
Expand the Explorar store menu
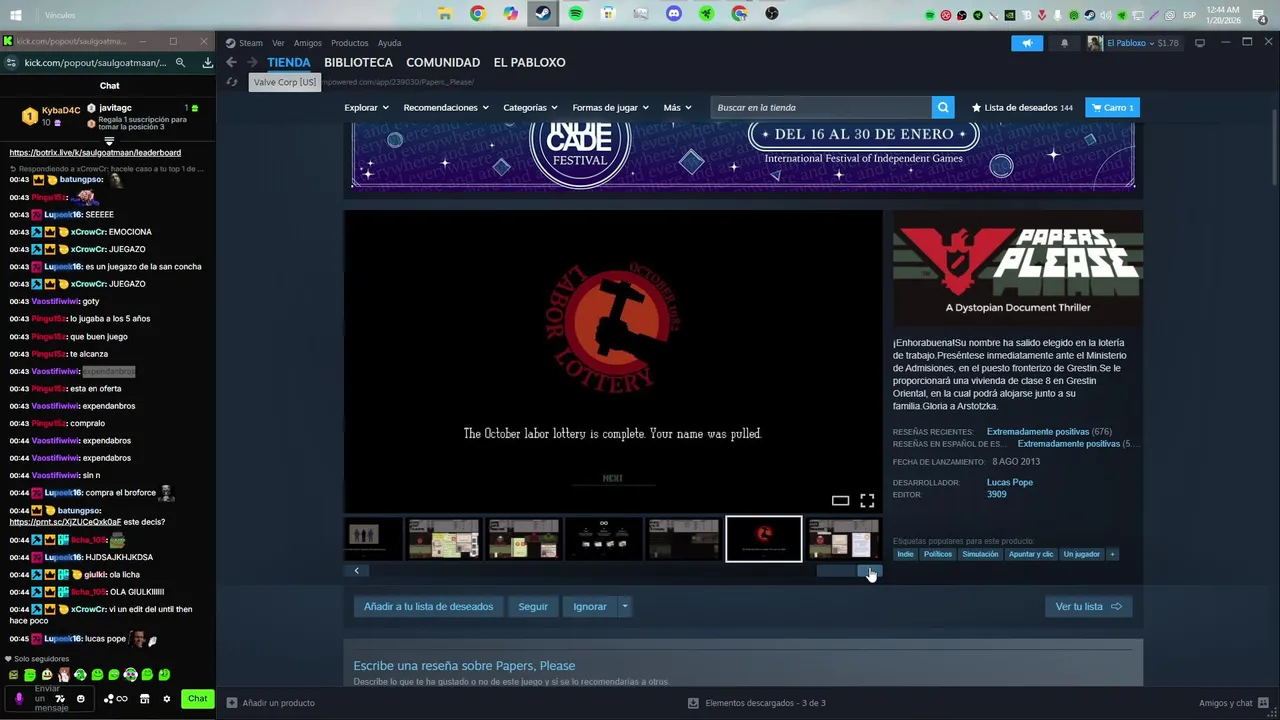(x=366, y=107)
